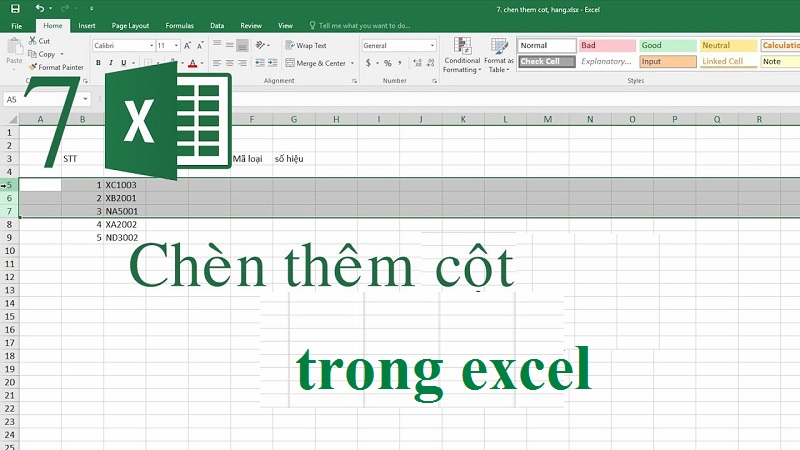800x450 pixels.
Task: Click the Undo arrow icon
Action: point(39,8)
